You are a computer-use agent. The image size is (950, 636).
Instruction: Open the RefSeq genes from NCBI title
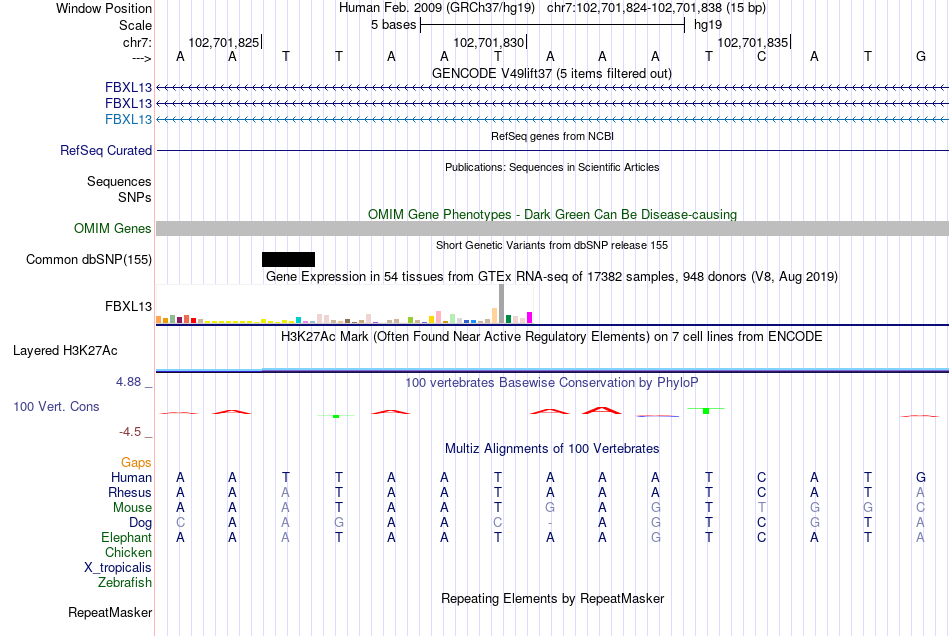point(552,136)
